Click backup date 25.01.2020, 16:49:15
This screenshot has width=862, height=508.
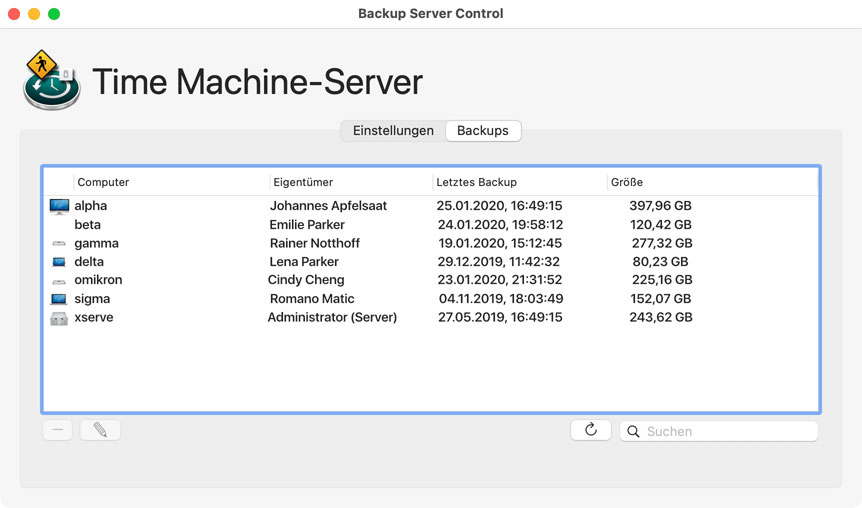click(x=499, y=206)
